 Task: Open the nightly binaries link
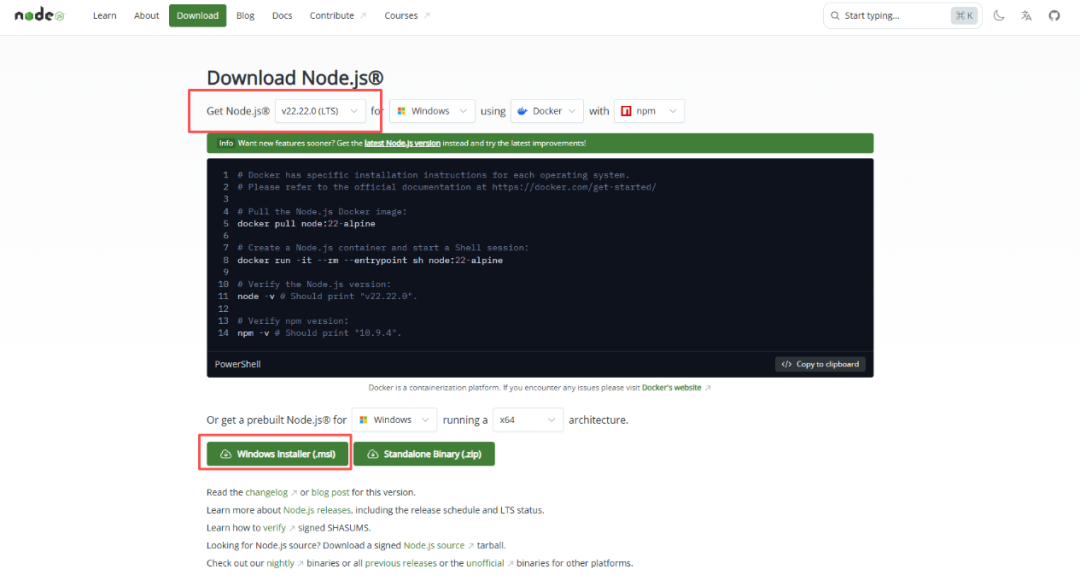[x=280, y=563]
